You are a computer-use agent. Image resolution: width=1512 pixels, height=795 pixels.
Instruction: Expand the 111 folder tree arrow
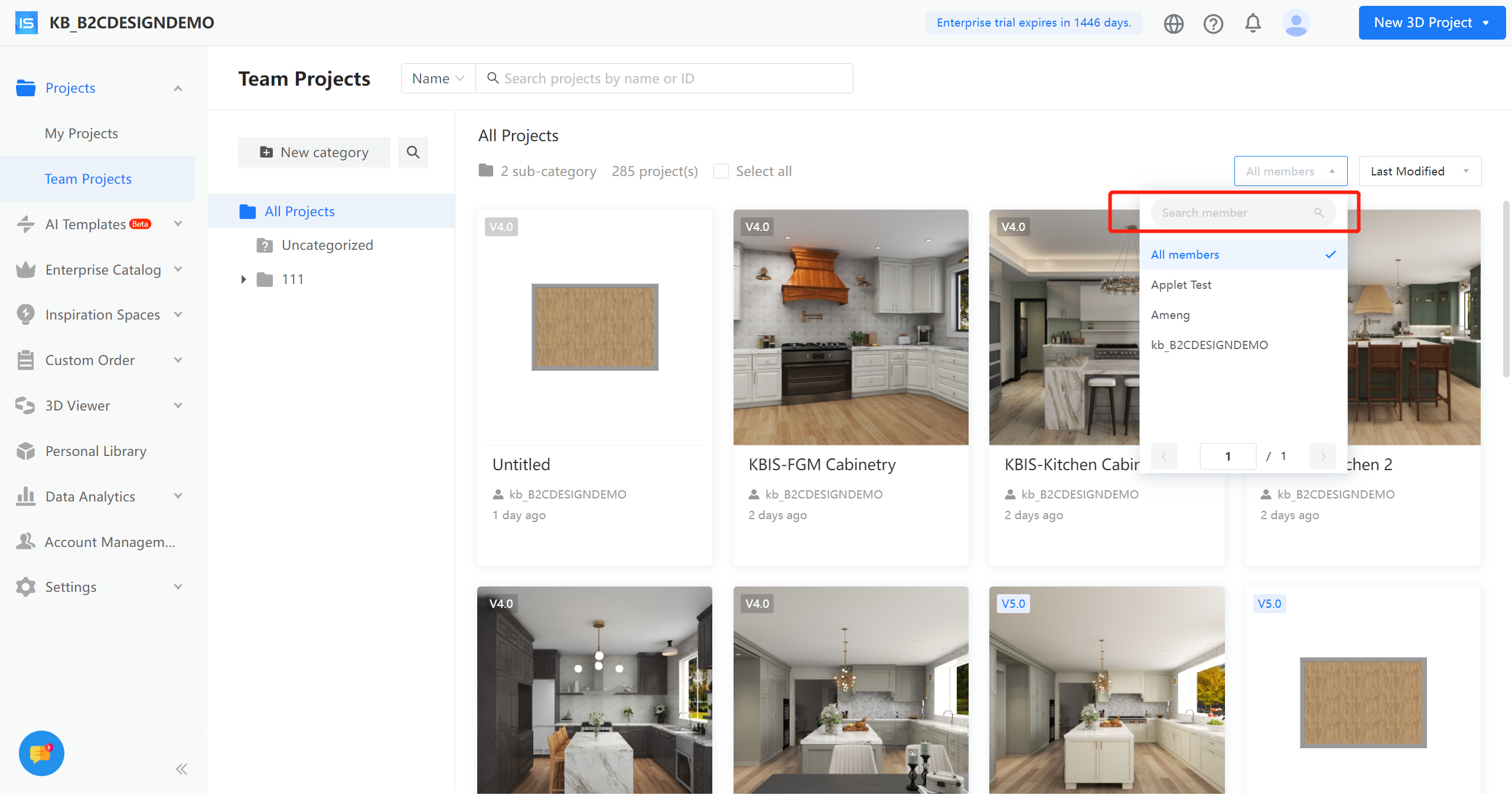pyautogui.click(x=243, y=279)
